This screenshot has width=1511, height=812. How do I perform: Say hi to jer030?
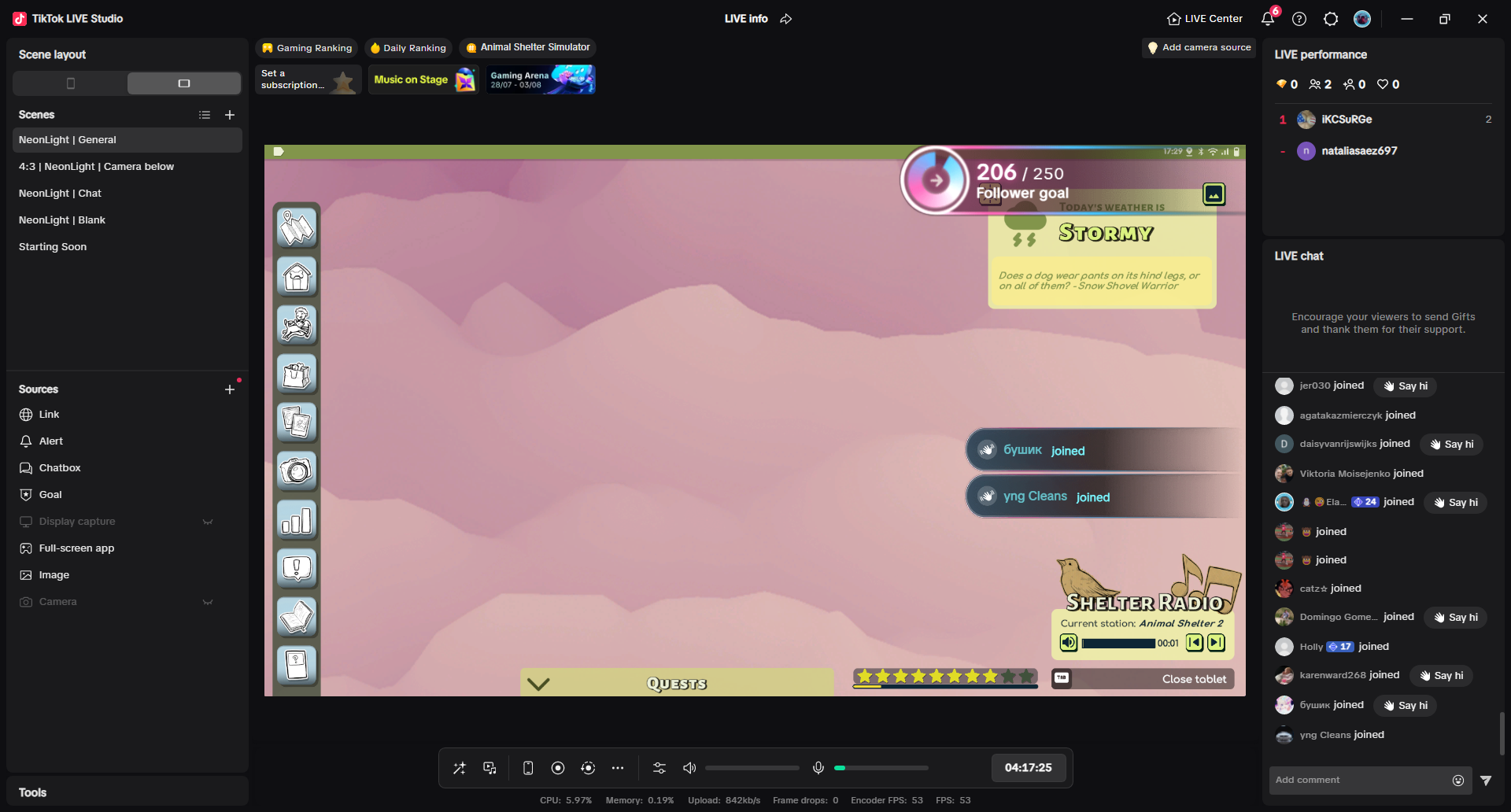point(1406,386)
